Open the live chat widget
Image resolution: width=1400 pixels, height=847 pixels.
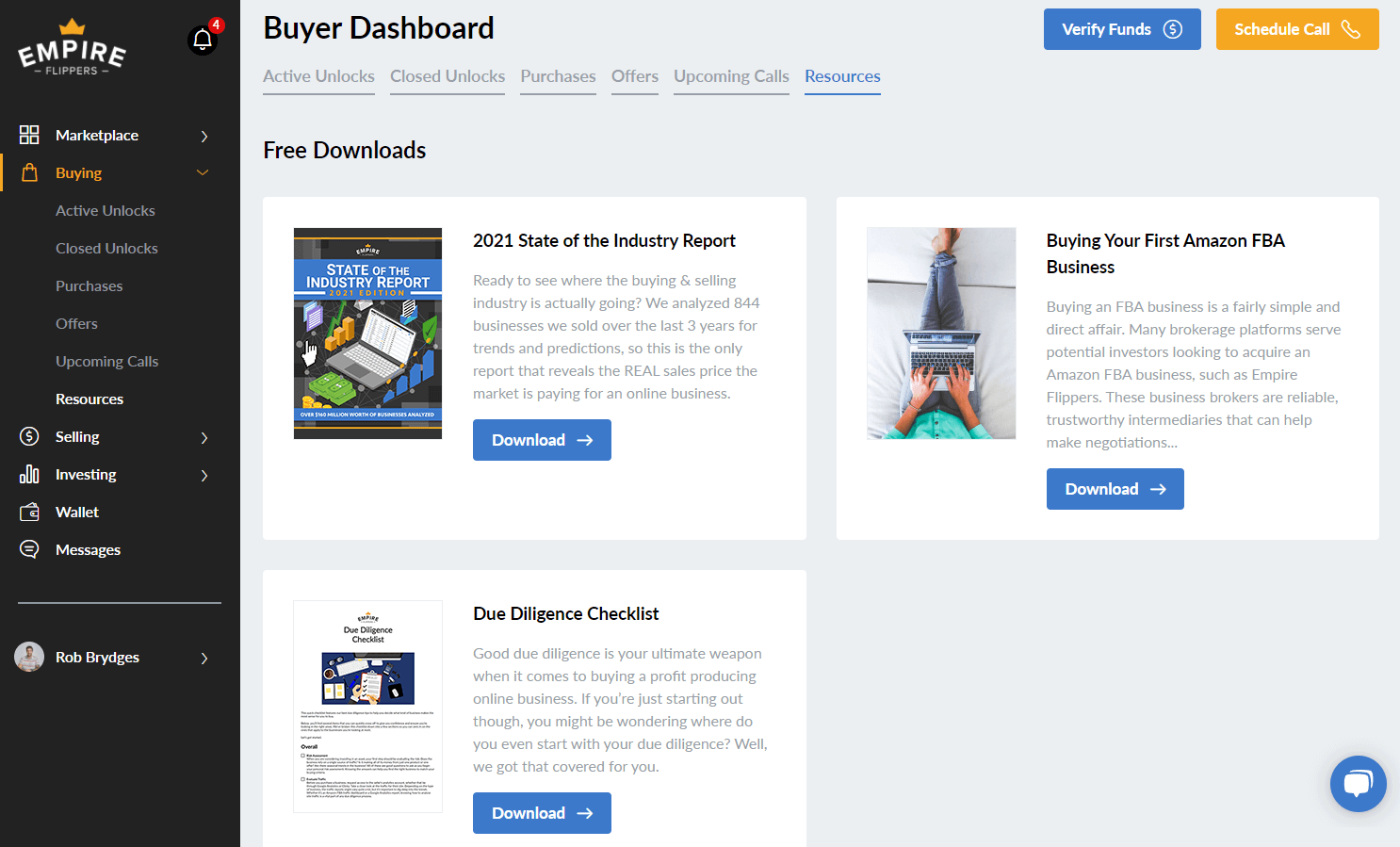click(x=1358, y=783)
